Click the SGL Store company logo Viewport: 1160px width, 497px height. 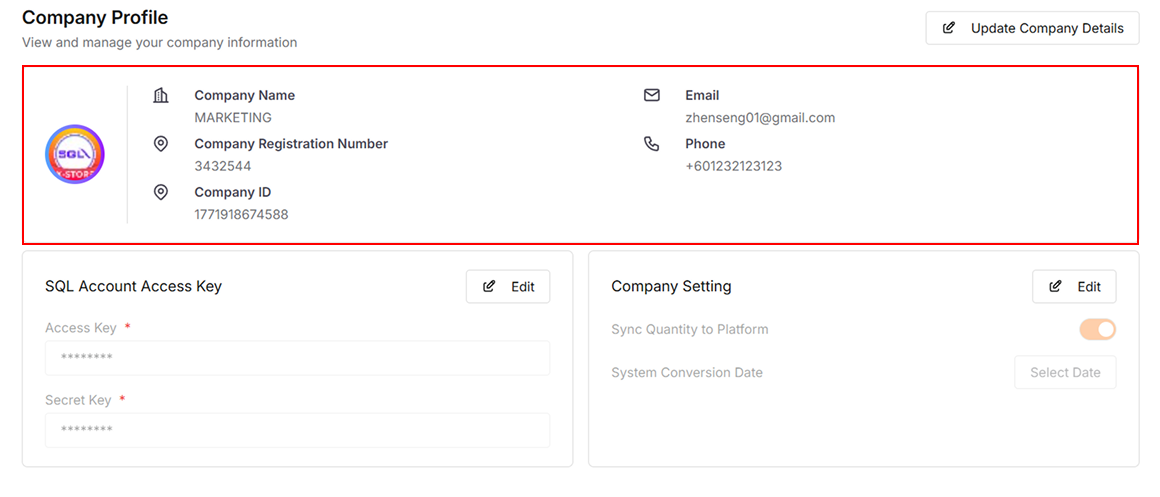[75, 155]
